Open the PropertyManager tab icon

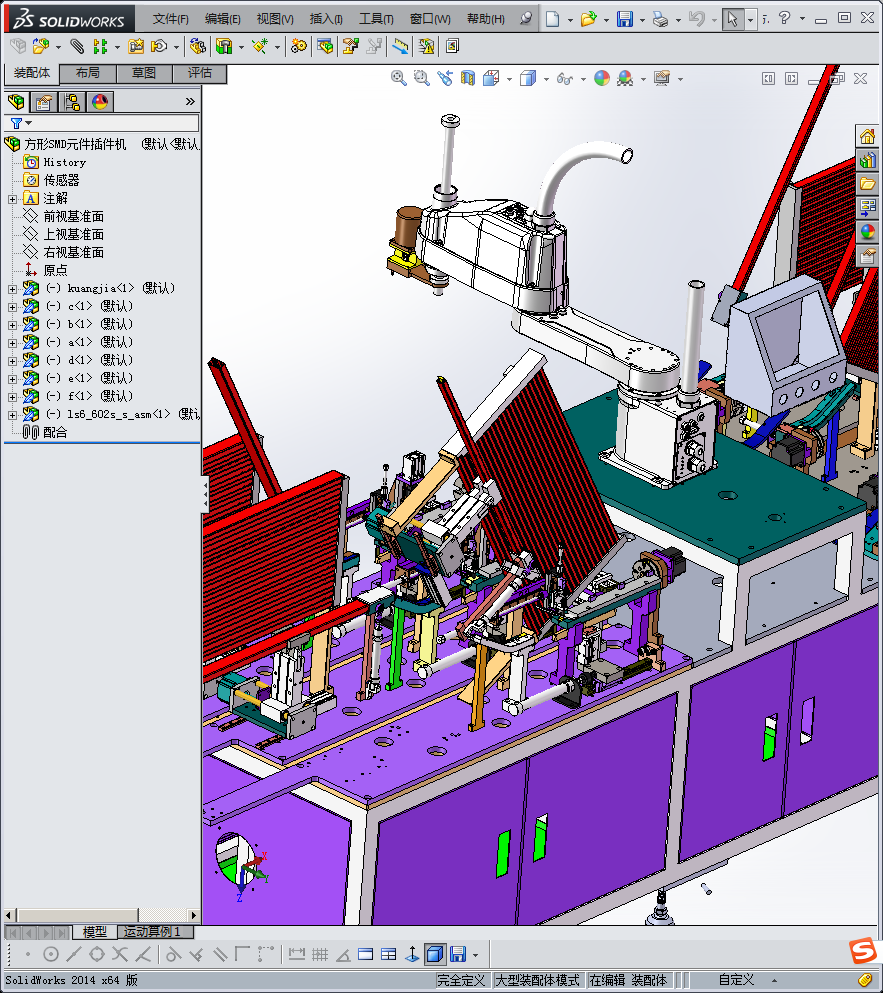[44, 101]
